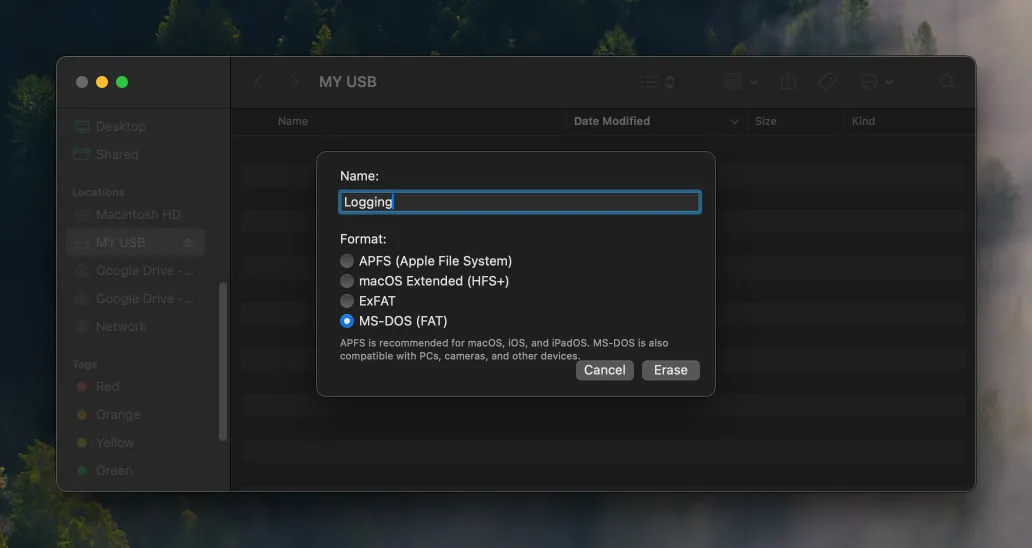
Task: Click the Shared folder icon in sidebar
Action: [x=82, y=155]
